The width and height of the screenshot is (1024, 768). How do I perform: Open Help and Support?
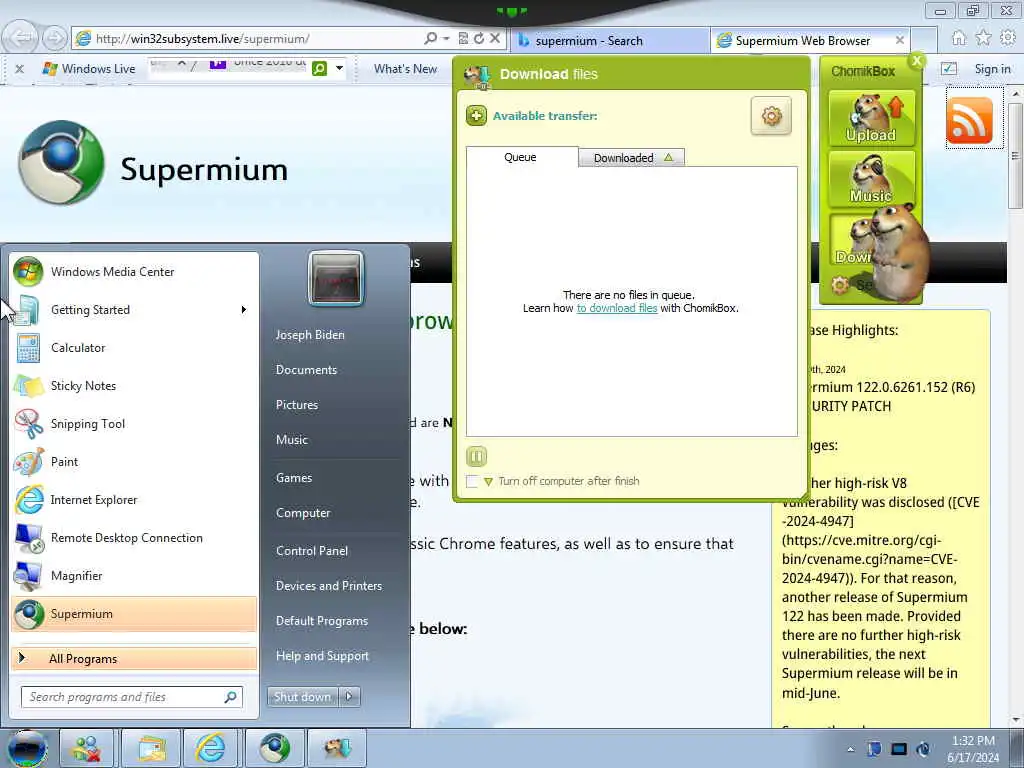coord(322,656)
